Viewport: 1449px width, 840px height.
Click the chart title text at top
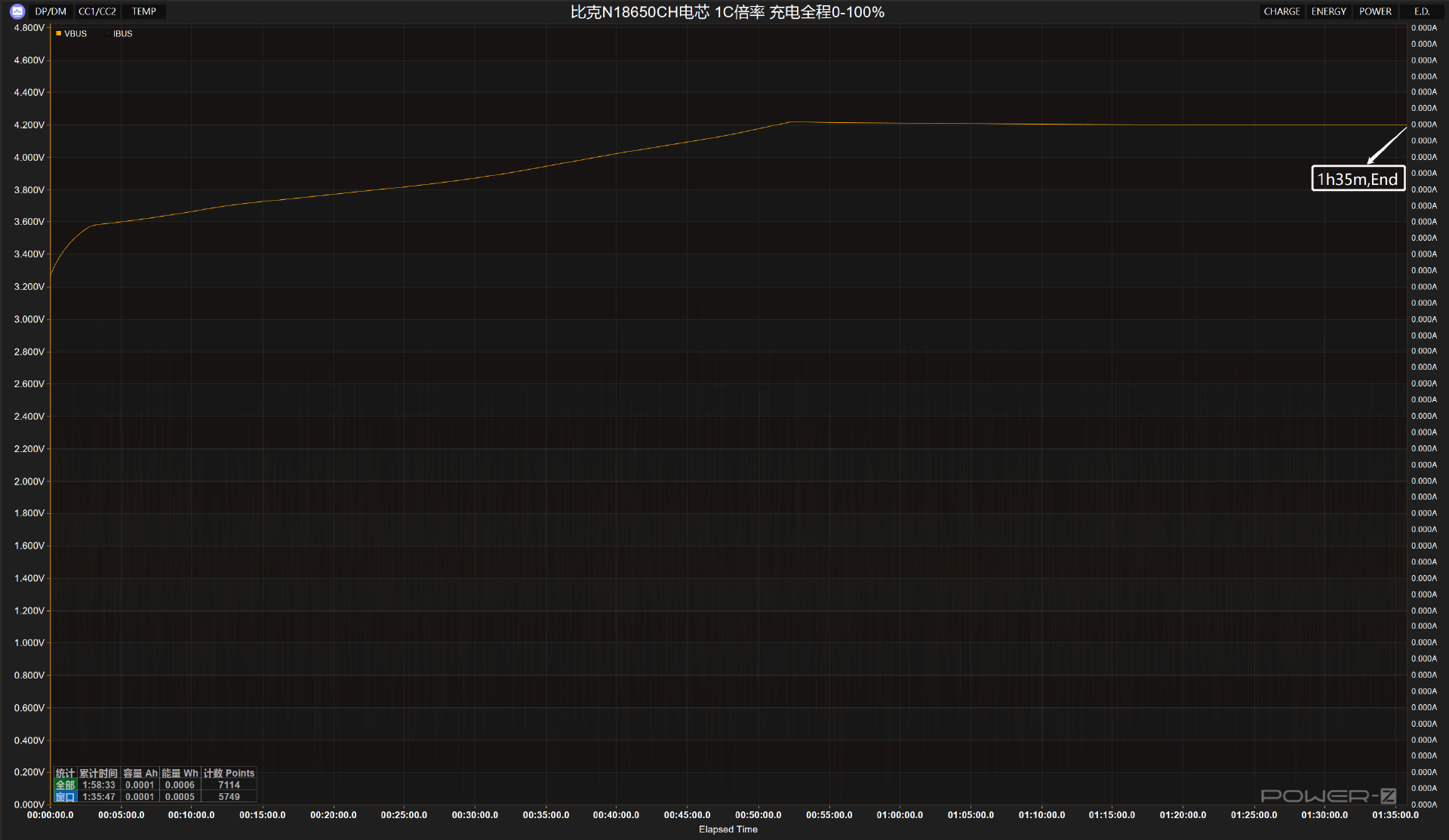click(727, 12)
